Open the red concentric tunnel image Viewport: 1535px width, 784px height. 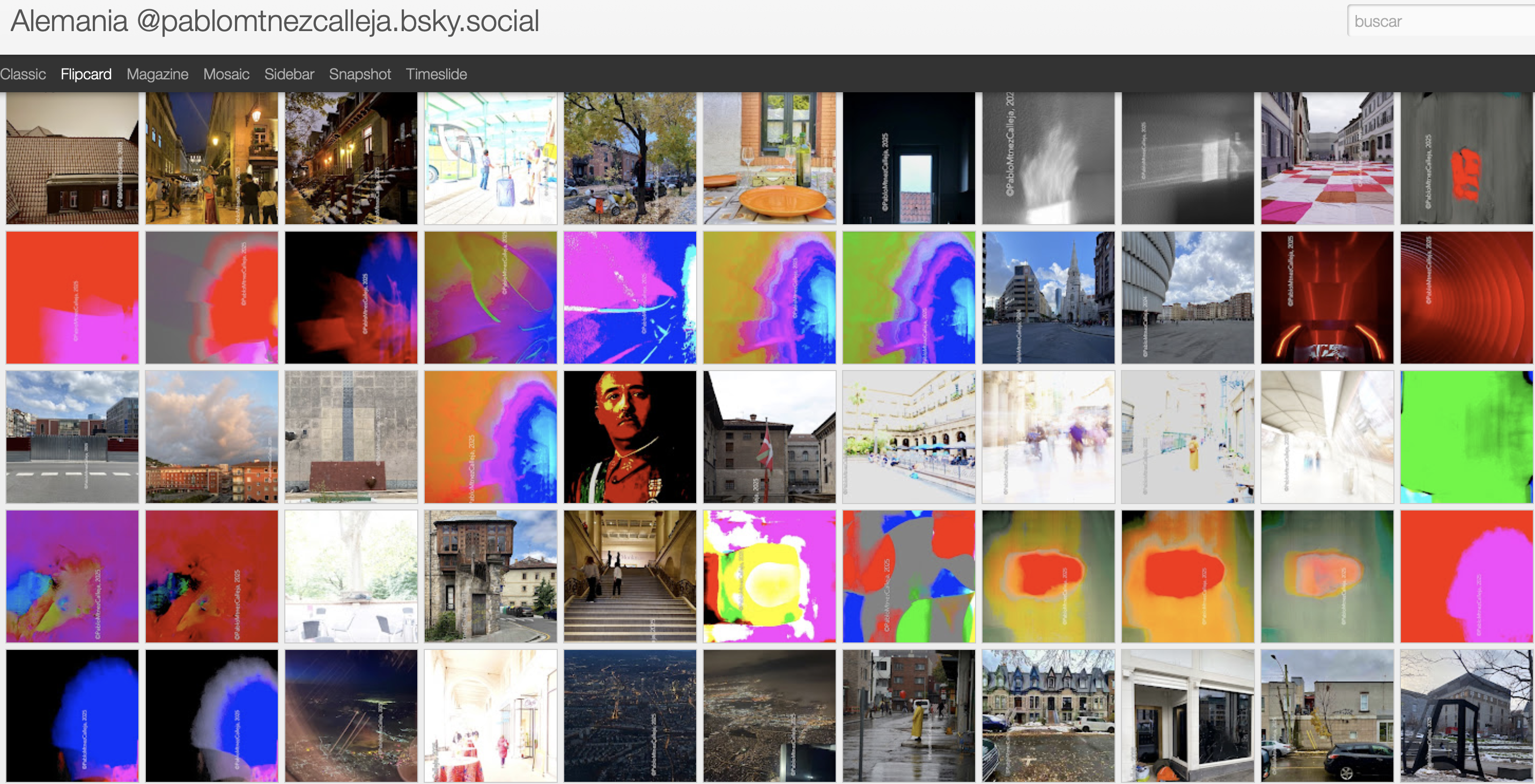[x=1466, y=297]
